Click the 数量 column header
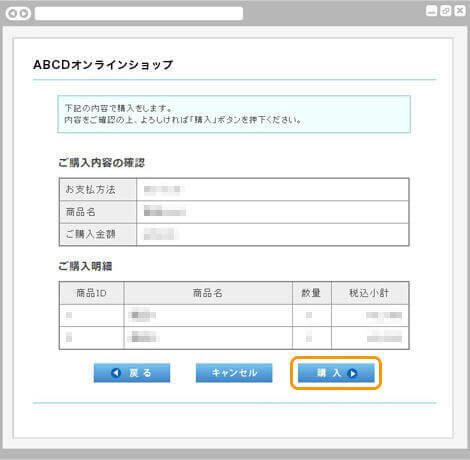The width and height of the screenshot is (470, 460). coord(311,293)
